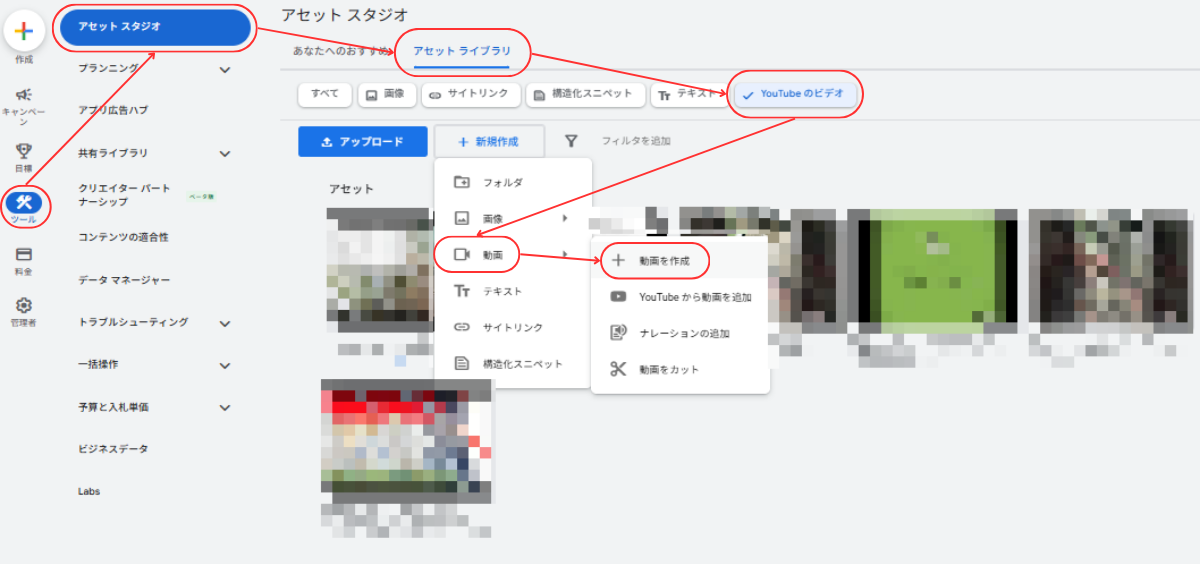Switch to the アセット ライブラリ tab
Viewport: 1200px width, 564px height.
tap(462, 50)
